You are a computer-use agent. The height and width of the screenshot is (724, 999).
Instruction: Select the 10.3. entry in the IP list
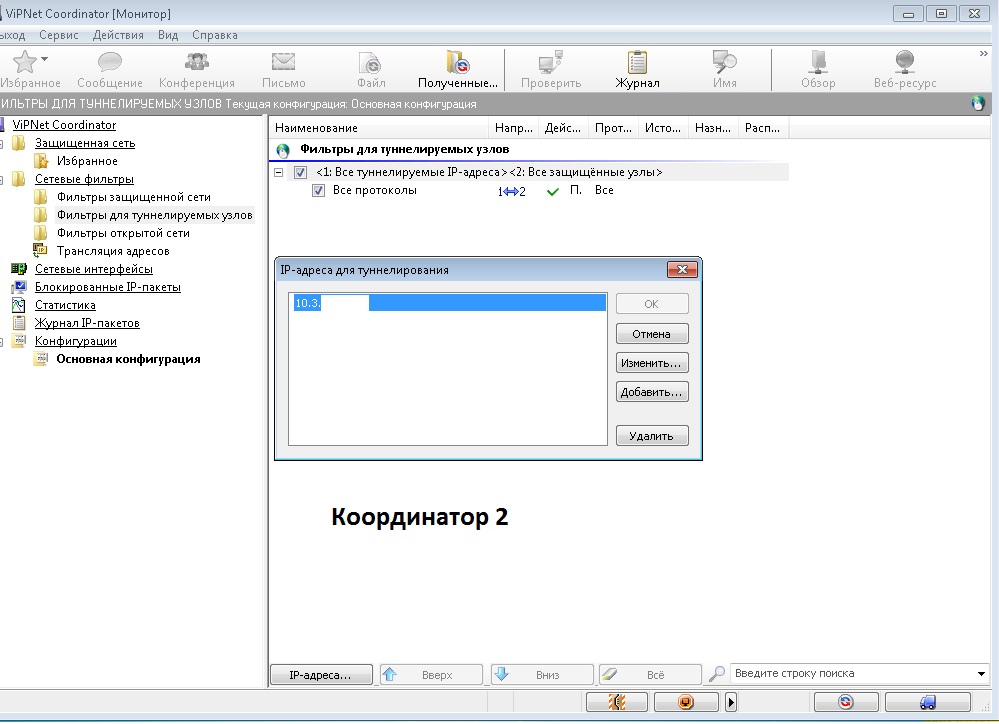449,303
